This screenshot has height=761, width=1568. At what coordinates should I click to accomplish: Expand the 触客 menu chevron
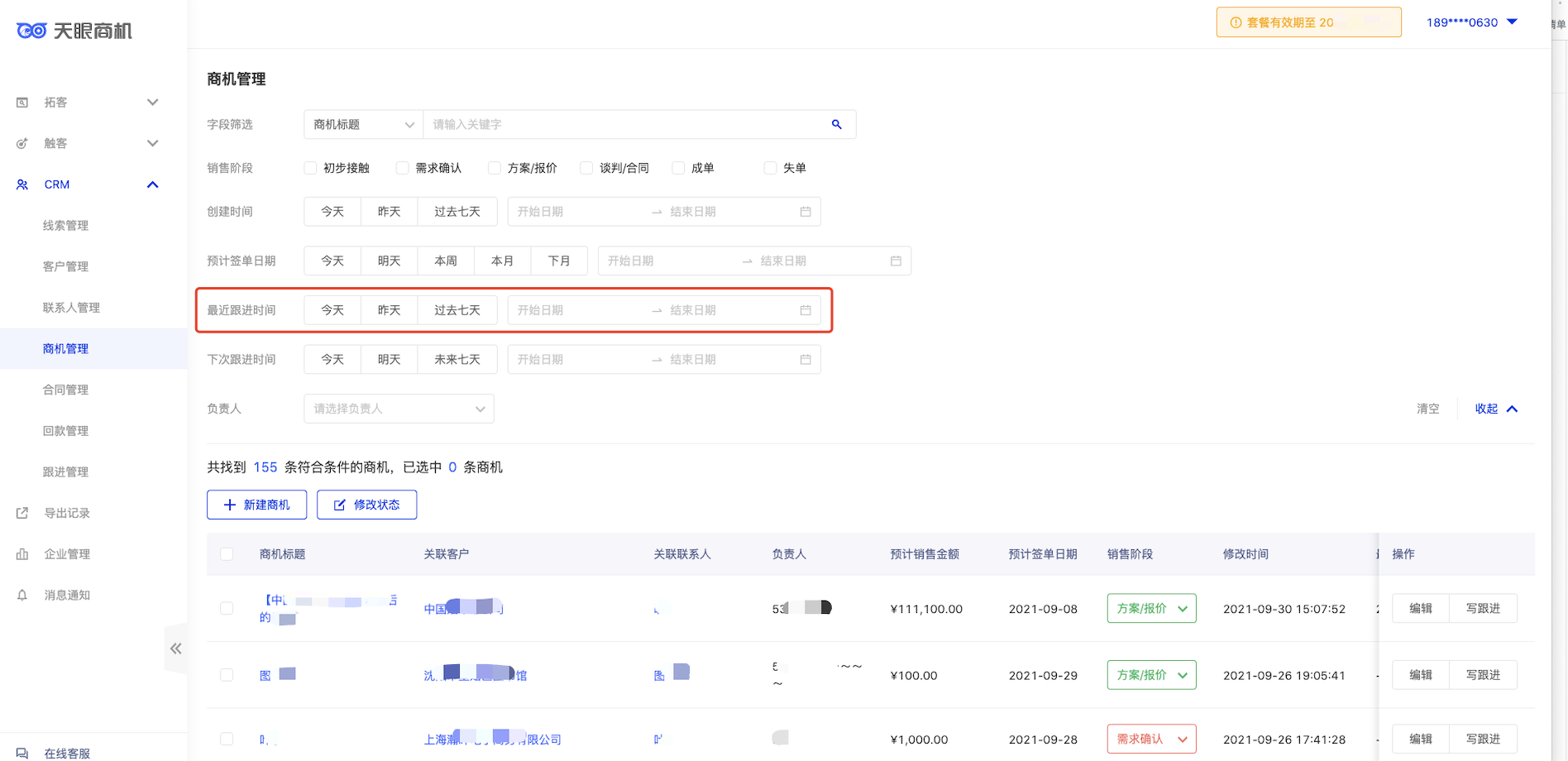click(152, 143)
